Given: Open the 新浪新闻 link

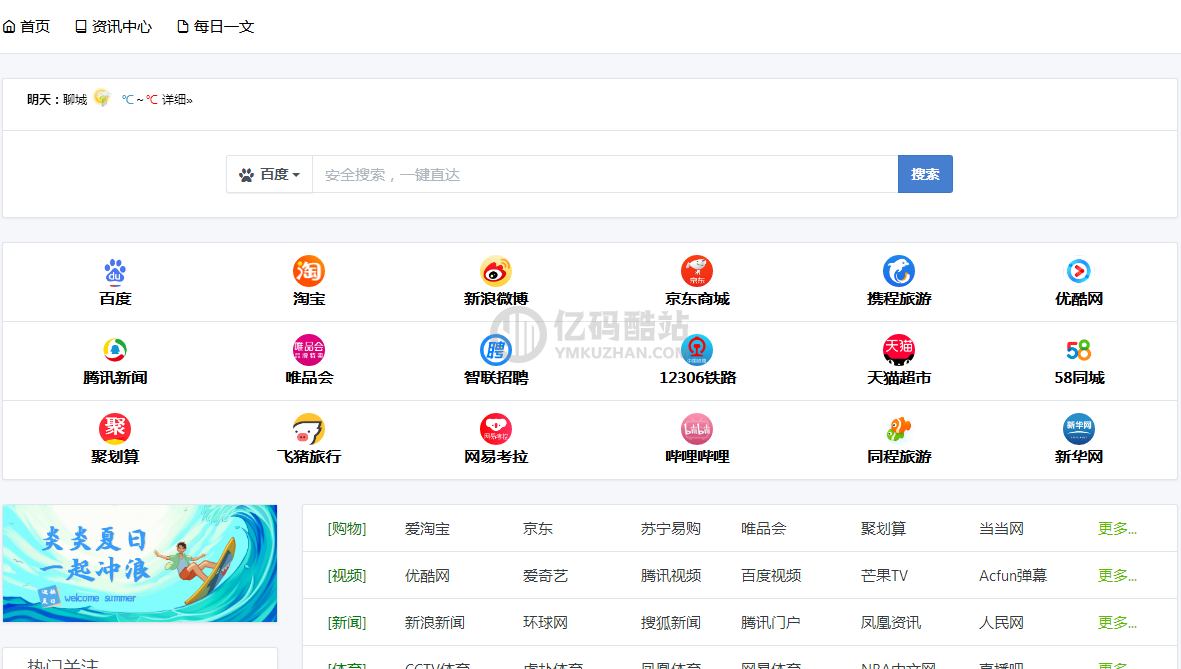Looking at the screenshot, I should pyautogui.click(x=435, y=623).
